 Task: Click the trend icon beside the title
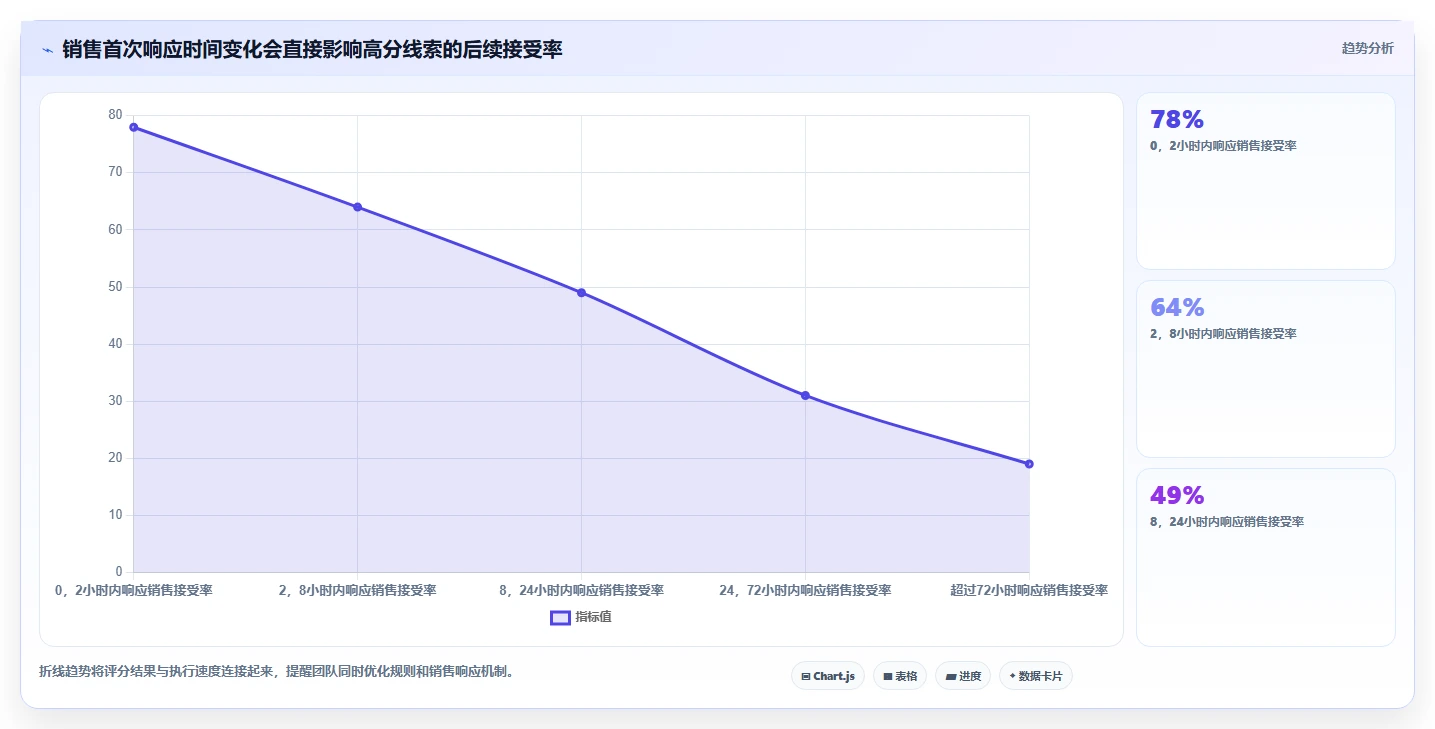47,49
